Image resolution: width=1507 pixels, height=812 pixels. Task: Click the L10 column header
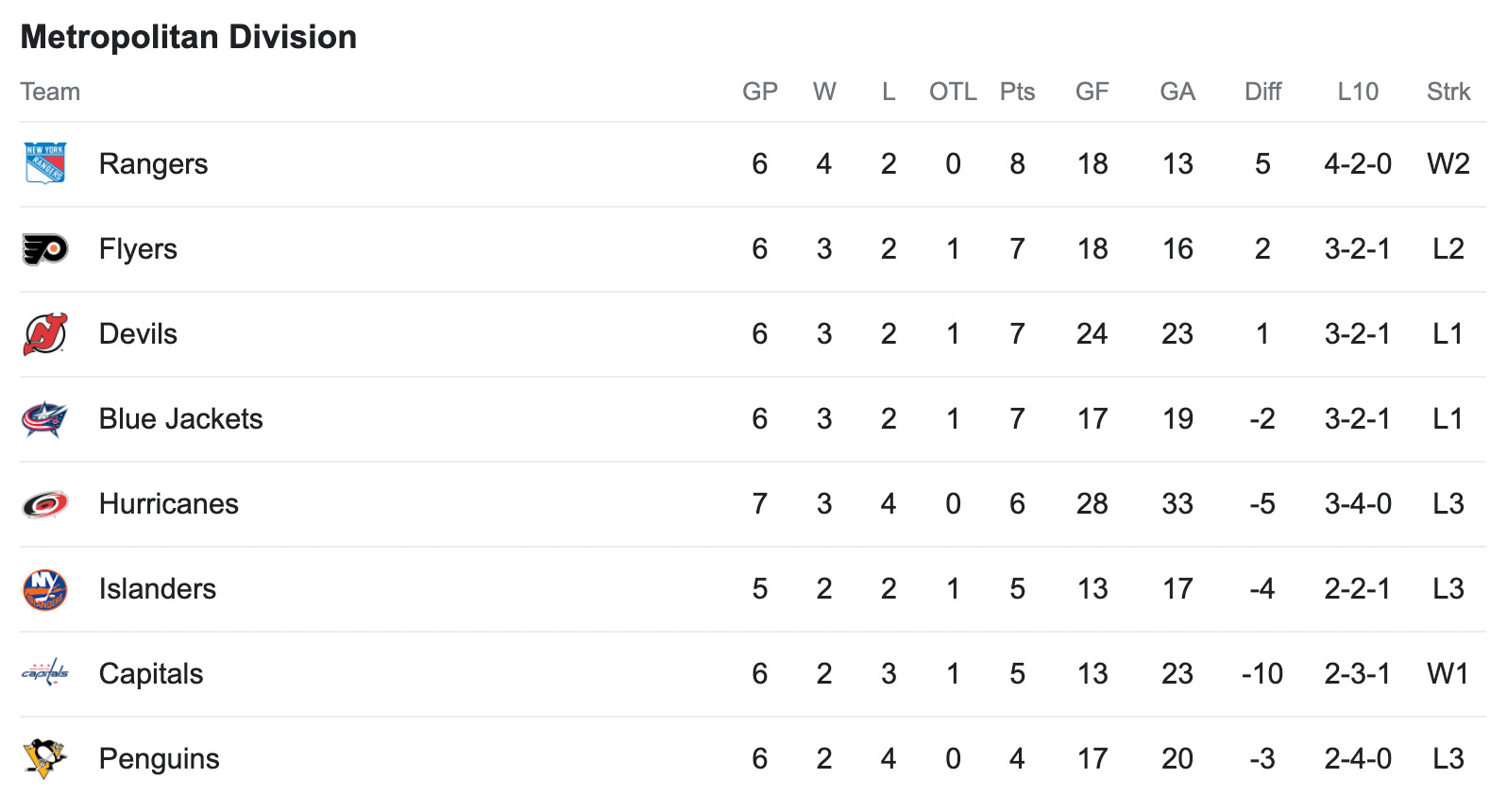pyautogui.click(x=1357, y=92)
